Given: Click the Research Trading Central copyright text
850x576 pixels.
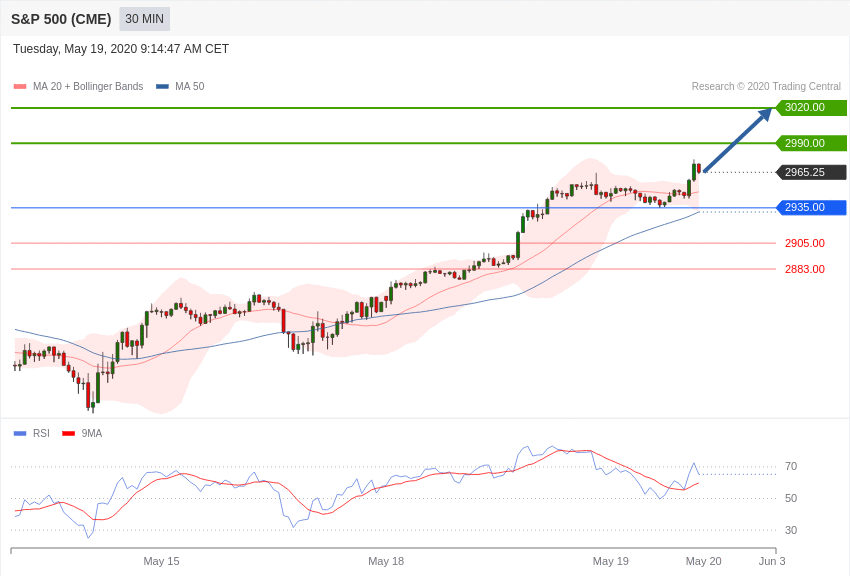Looking at the screenshot, I should [x=766, y=87].
